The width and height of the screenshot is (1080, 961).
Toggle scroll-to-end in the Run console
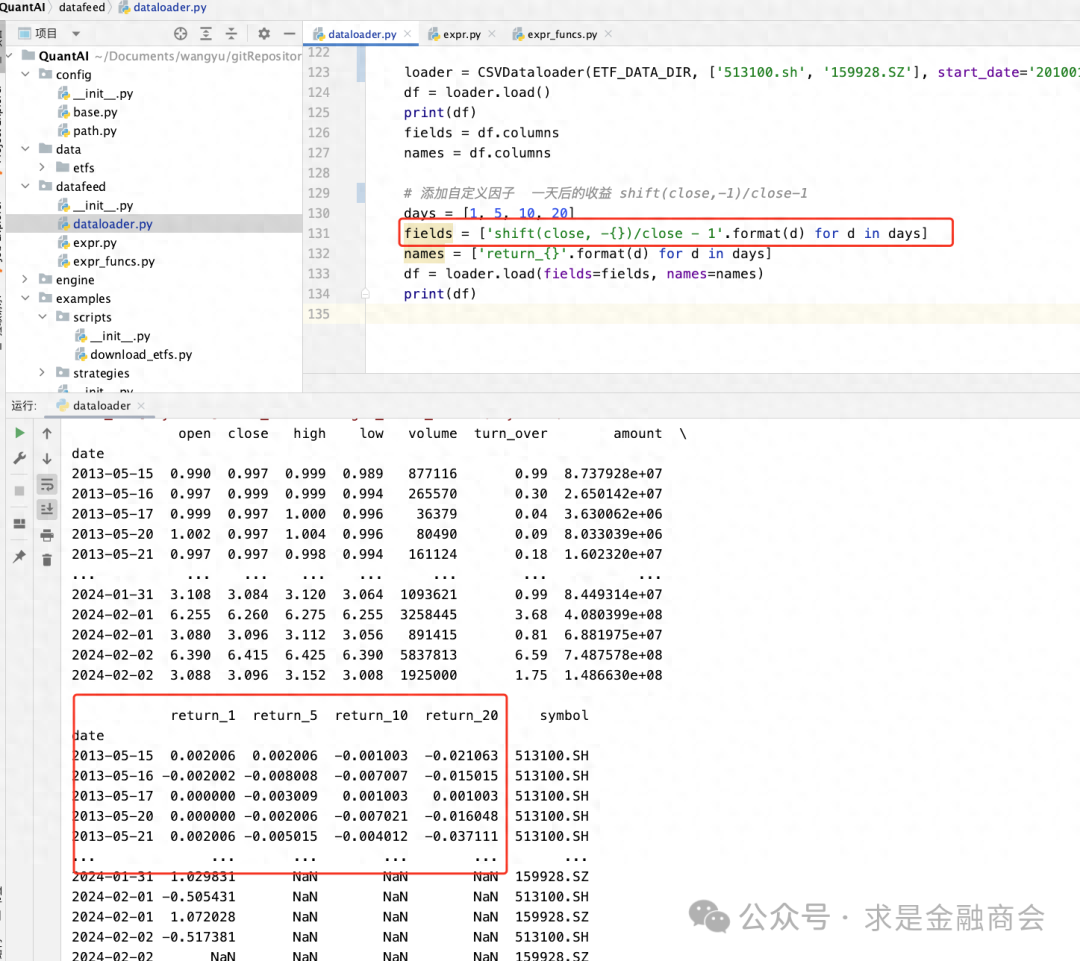47,509
